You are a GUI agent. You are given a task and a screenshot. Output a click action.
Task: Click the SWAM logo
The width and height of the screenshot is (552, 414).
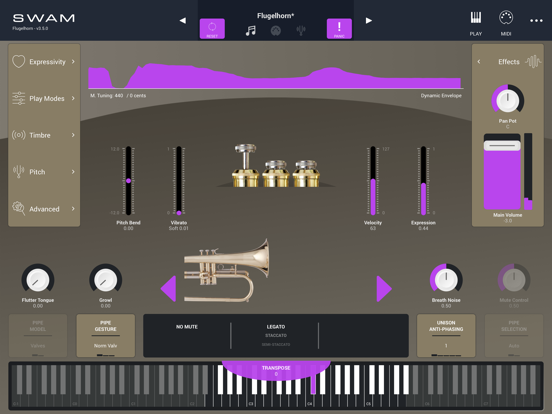tap(44, 18)
